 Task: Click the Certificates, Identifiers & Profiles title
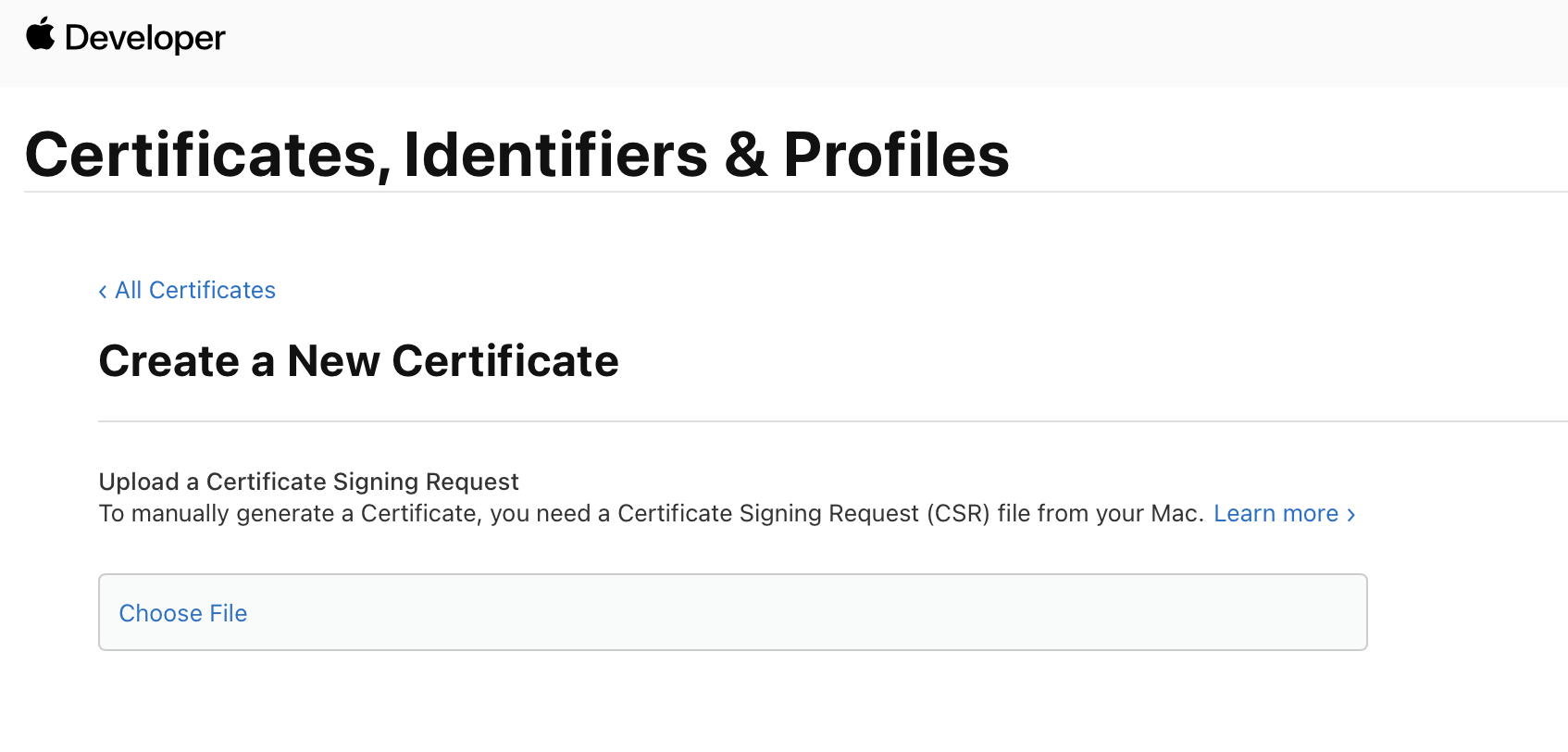516,155
